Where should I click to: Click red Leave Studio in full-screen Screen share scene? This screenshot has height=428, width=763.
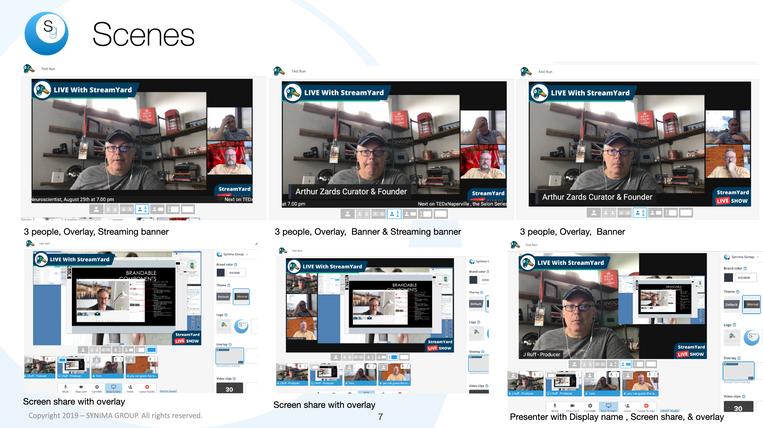(x=147, y=389)
